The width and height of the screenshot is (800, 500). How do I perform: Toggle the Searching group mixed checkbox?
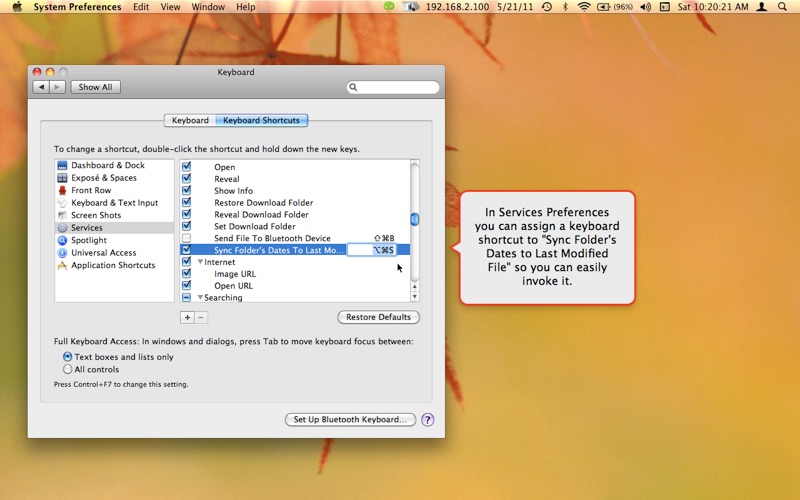[186, 297]
